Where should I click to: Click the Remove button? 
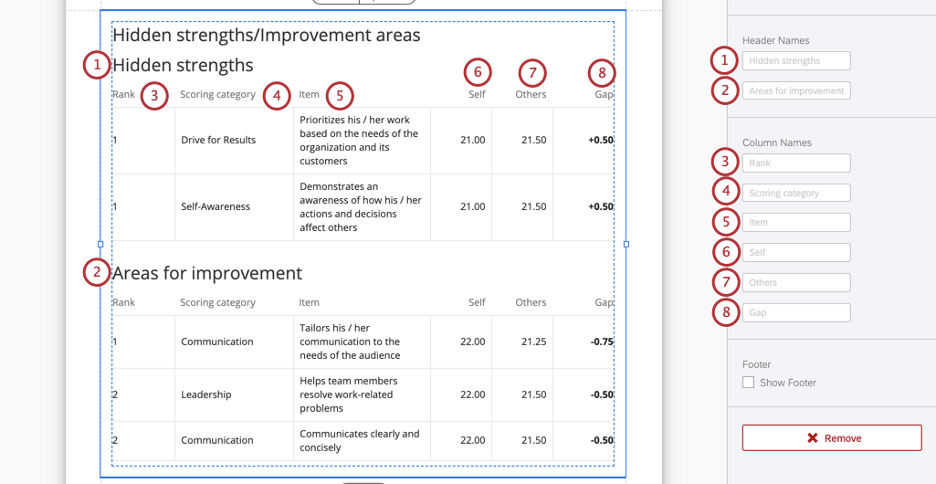[x=832, y=437]
